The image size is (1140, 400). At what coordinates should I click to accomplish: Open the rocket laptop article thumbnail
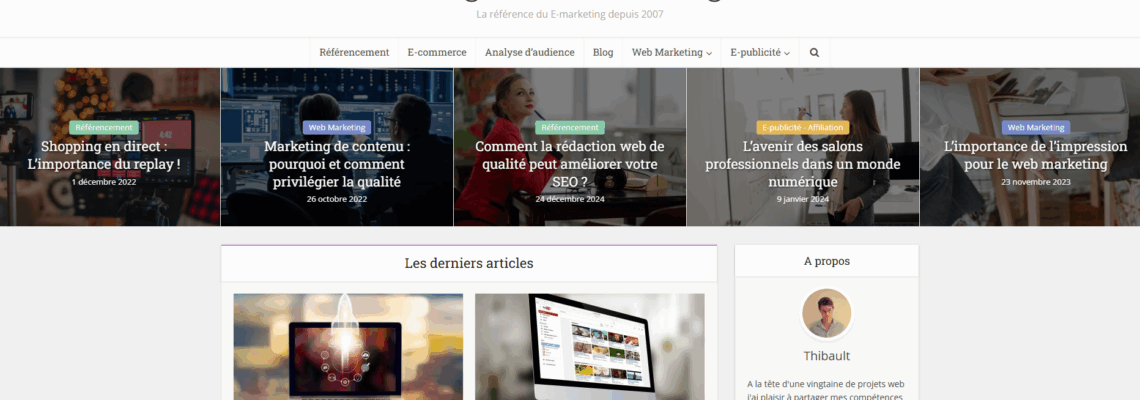348,346
